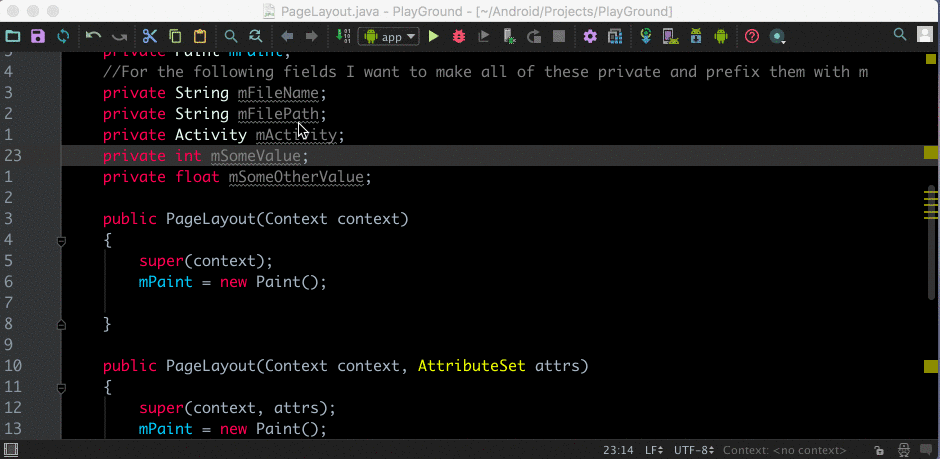Click the fold-end marker beside closing brace on line 8
Image resolution: width=940 pixels, height=459 pixels.
pos(61,324)
